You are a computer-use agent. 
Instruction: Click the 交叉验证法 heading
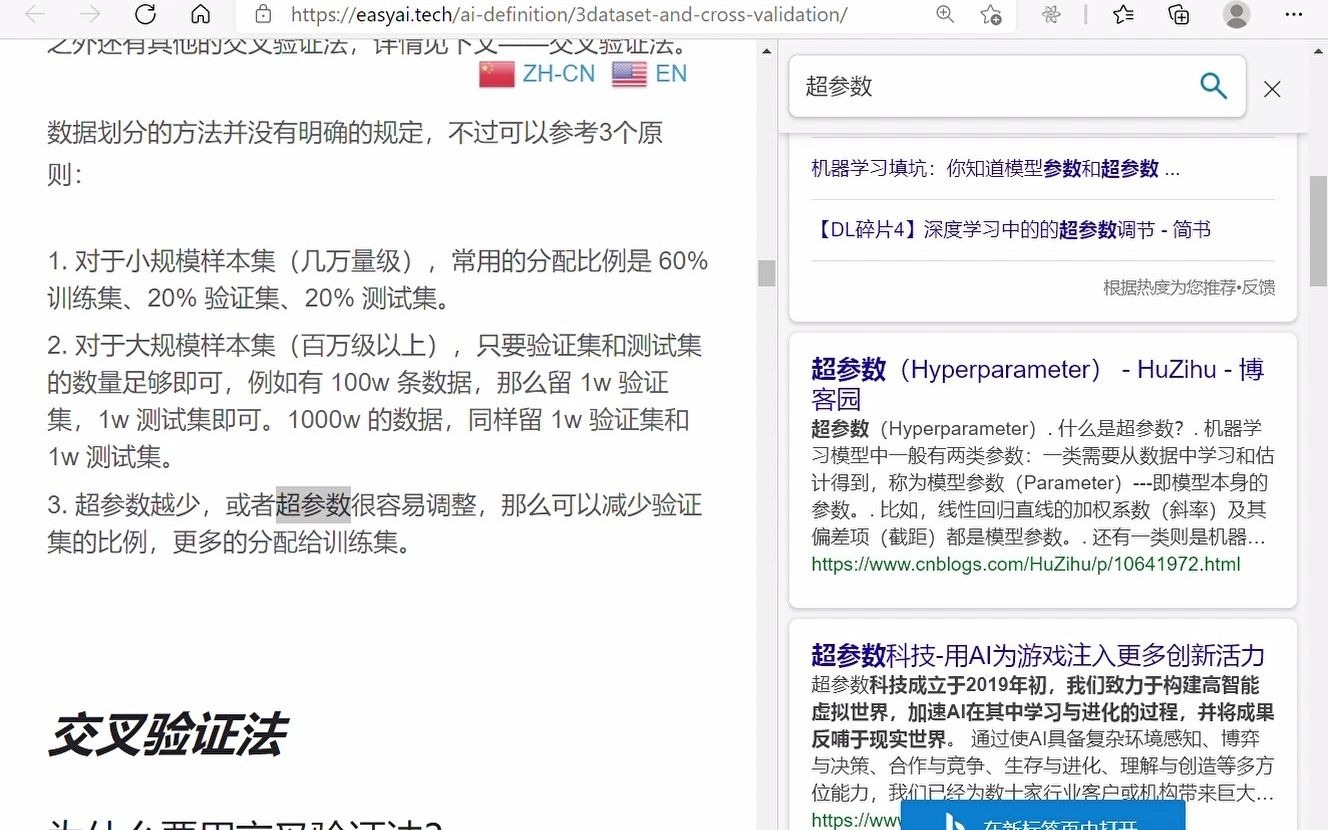[167, 735]
